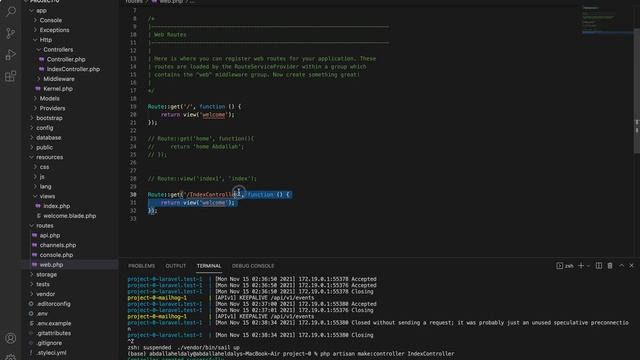Click the PHP icon beside index.php
Screen dimensions: 640x360
38,206
